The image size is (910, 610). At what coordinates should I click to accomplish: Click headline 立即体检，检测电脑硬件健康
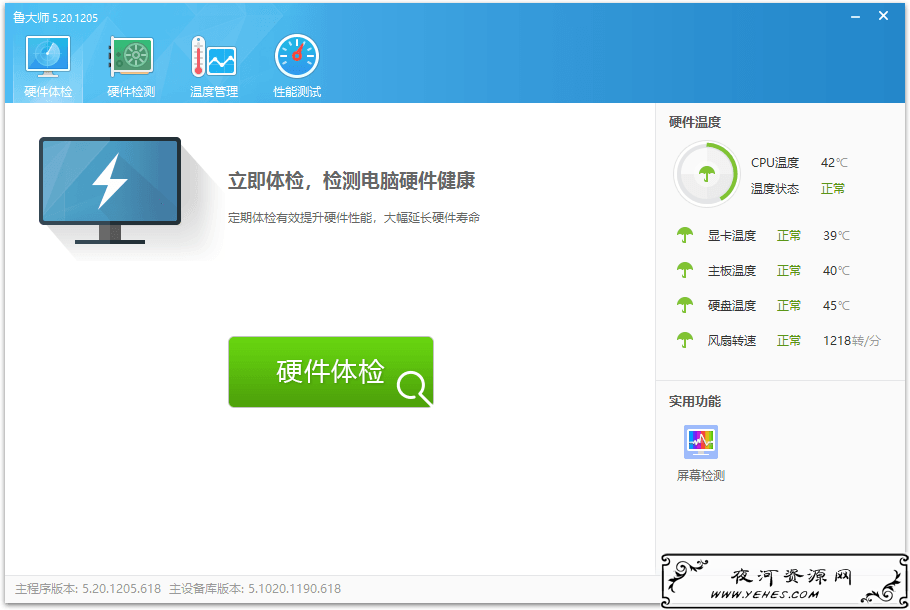352,181
